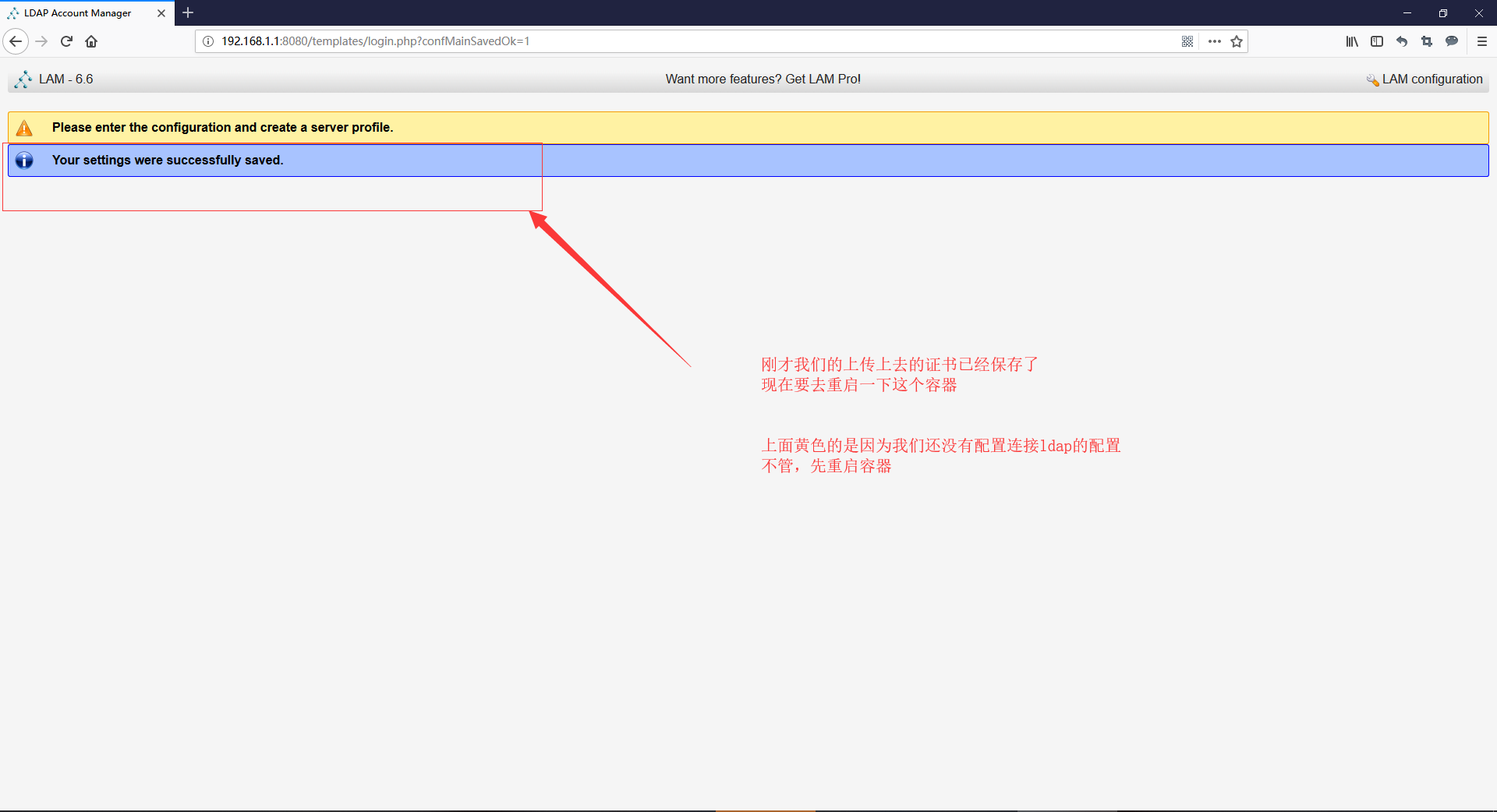Click the crop screenshot toolbar icon
The image size is (1497, 812).
click(x=1427, y=41)
